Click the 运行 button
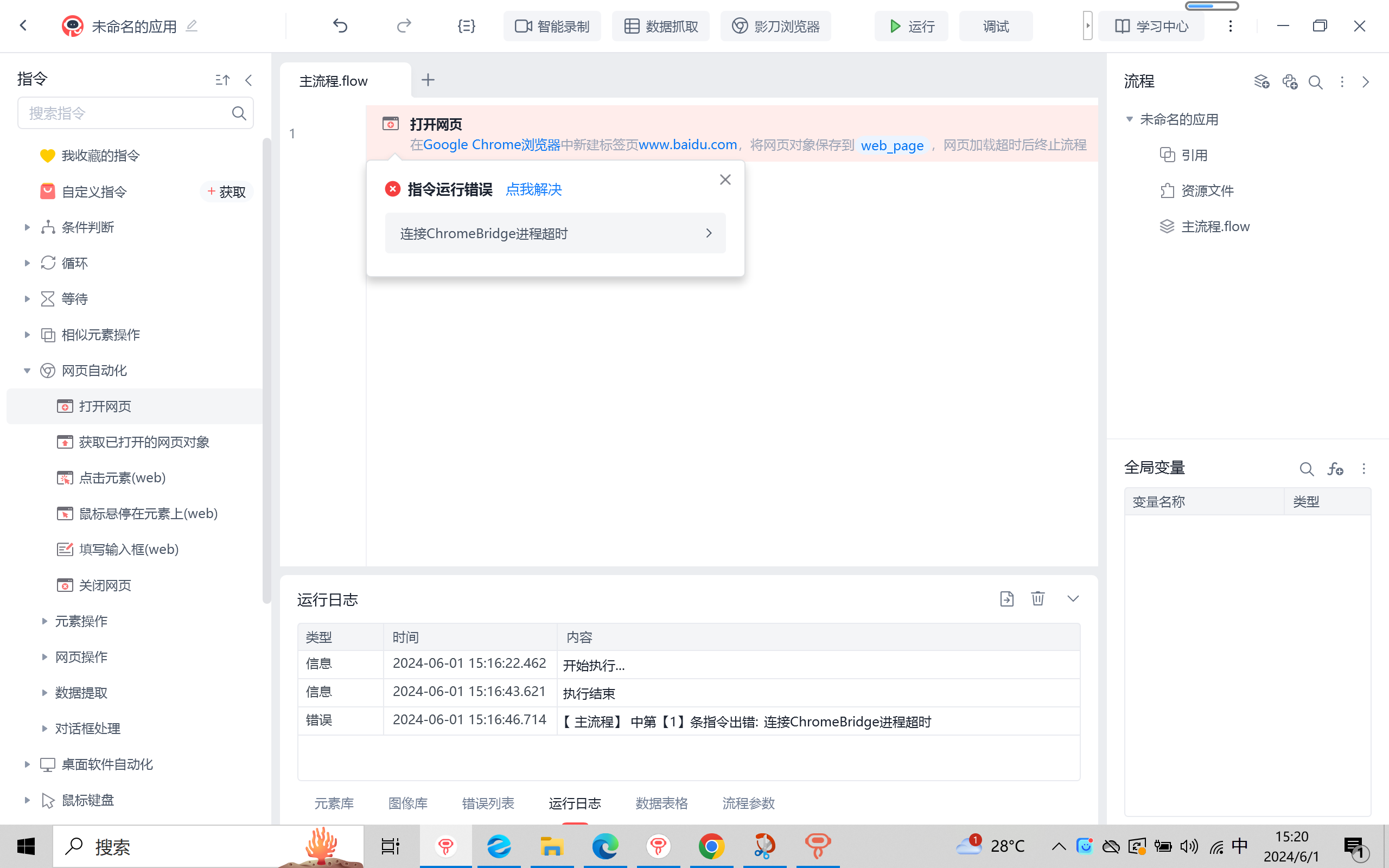This screenshot has width=1389, height=868. [x=911, y=27]
